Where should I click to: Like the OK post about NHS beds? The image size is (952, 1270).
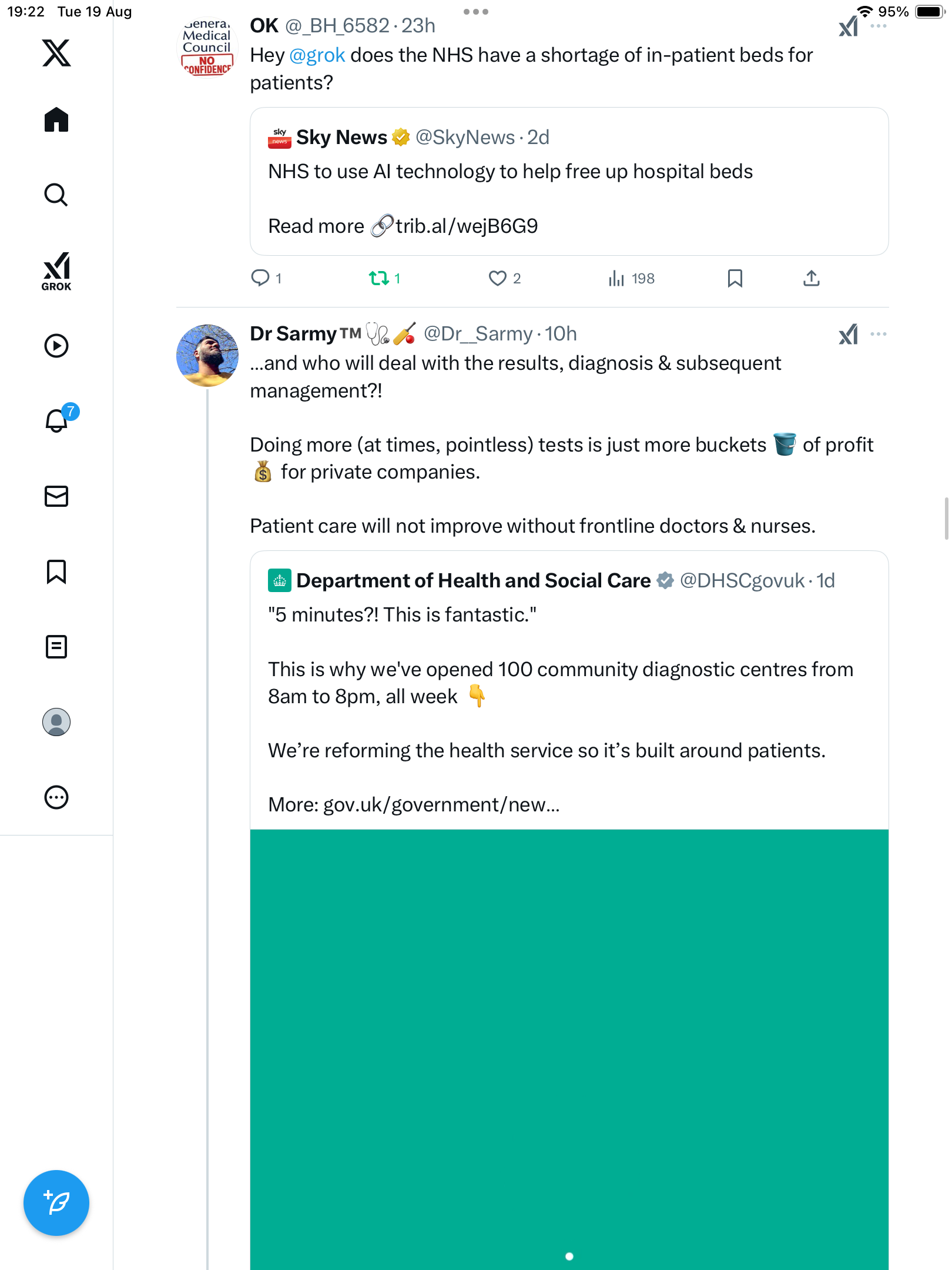497,278
